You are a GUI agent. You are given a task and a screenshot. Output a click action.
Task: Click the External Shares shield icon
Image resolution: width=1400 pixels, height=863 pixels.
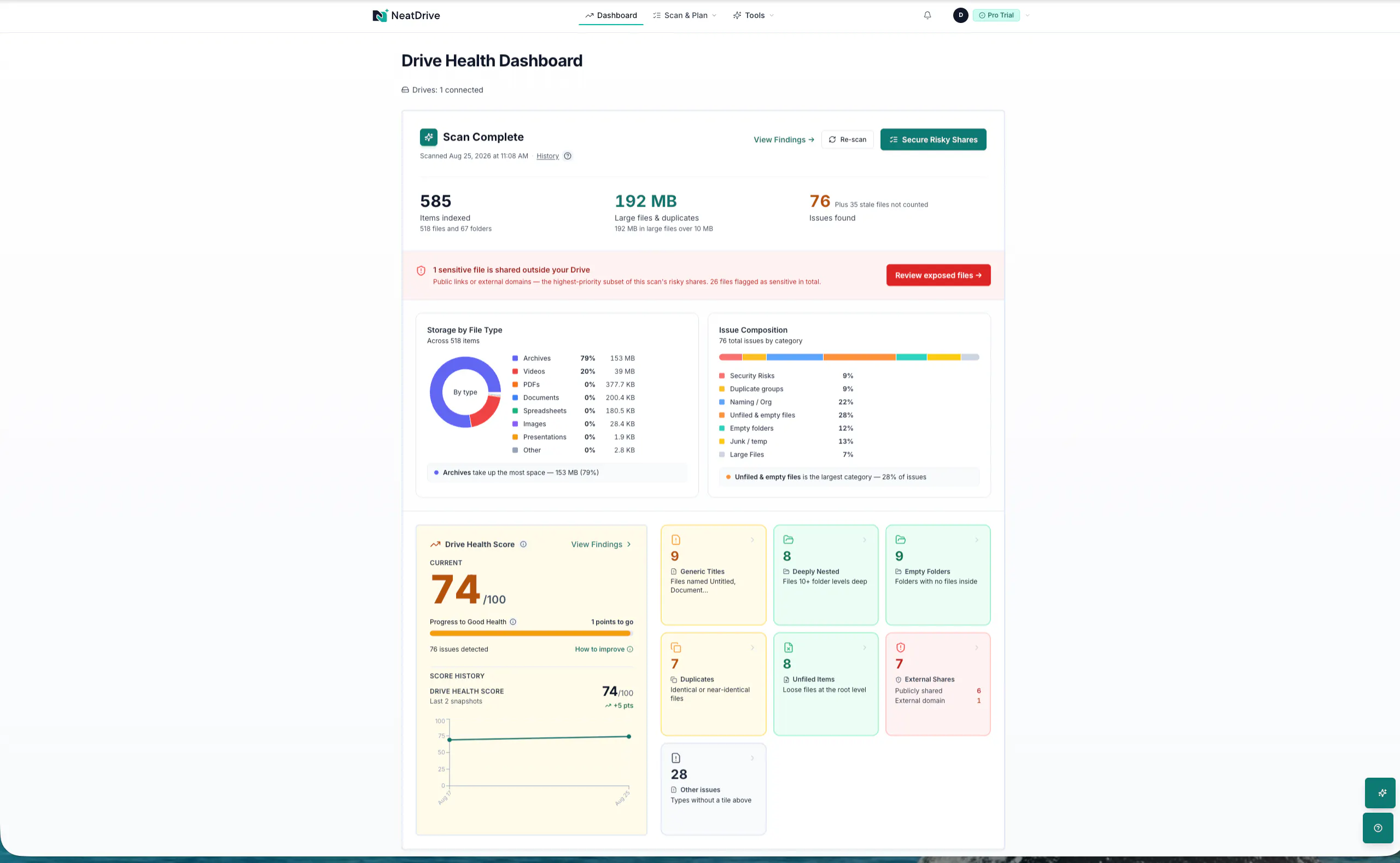(x=901, y=648)
